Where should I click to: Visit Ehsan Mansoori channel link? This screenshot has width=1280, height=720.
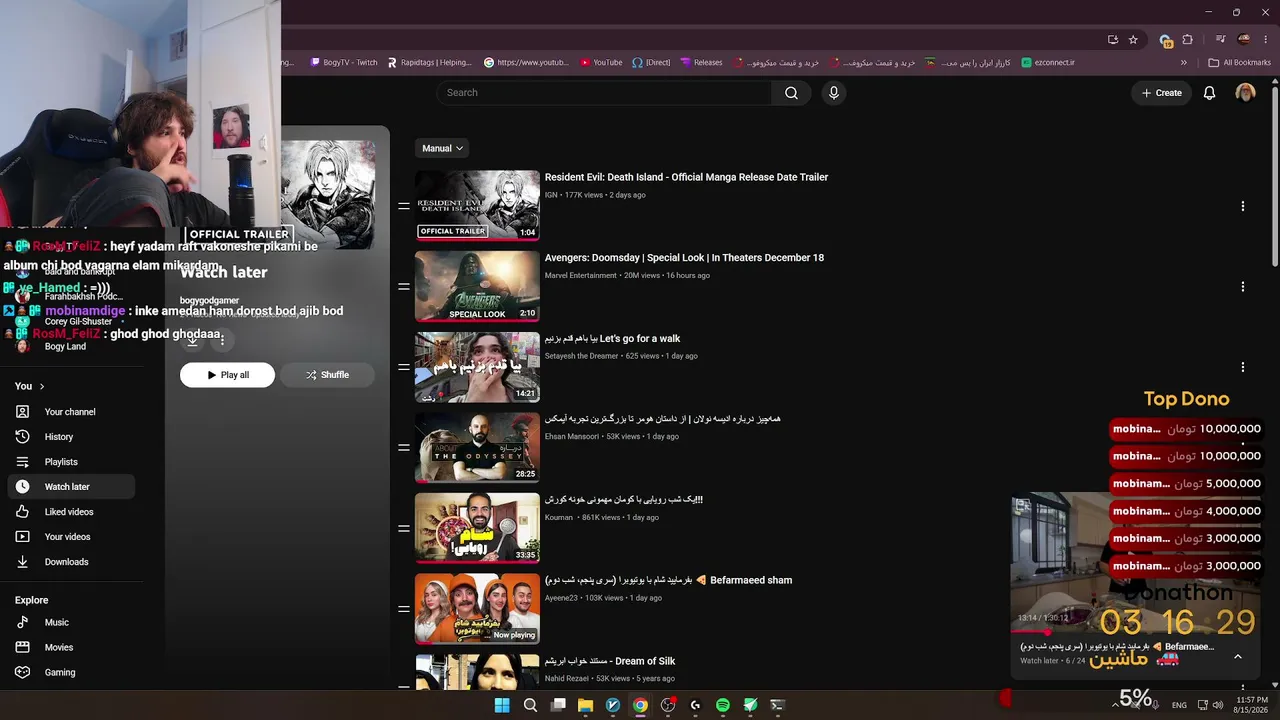pyautogui.click(x=572, y=437)
